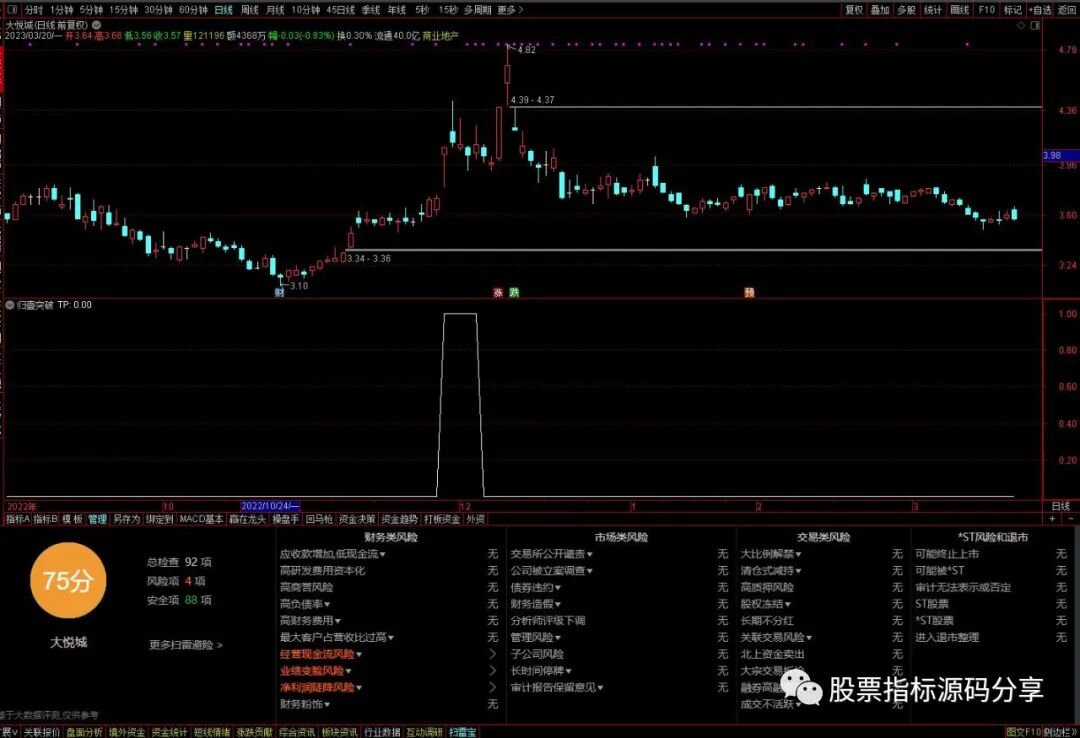Click 更多扫雷避险 link
The width and height of the screenshot is (1080, 738).
(x=186, y=645)
